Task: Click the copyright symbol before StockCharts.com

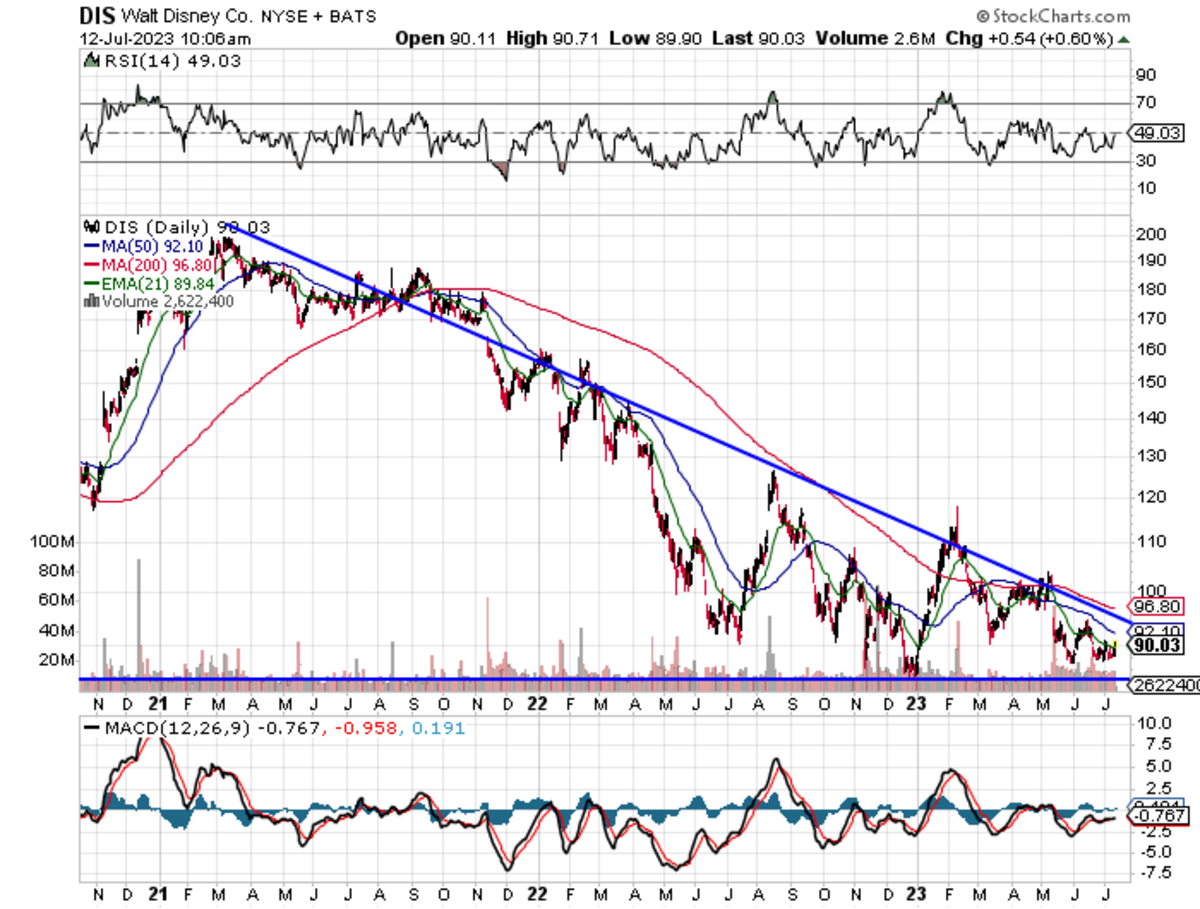Action: pyautogui.click(x=982, y=16)
